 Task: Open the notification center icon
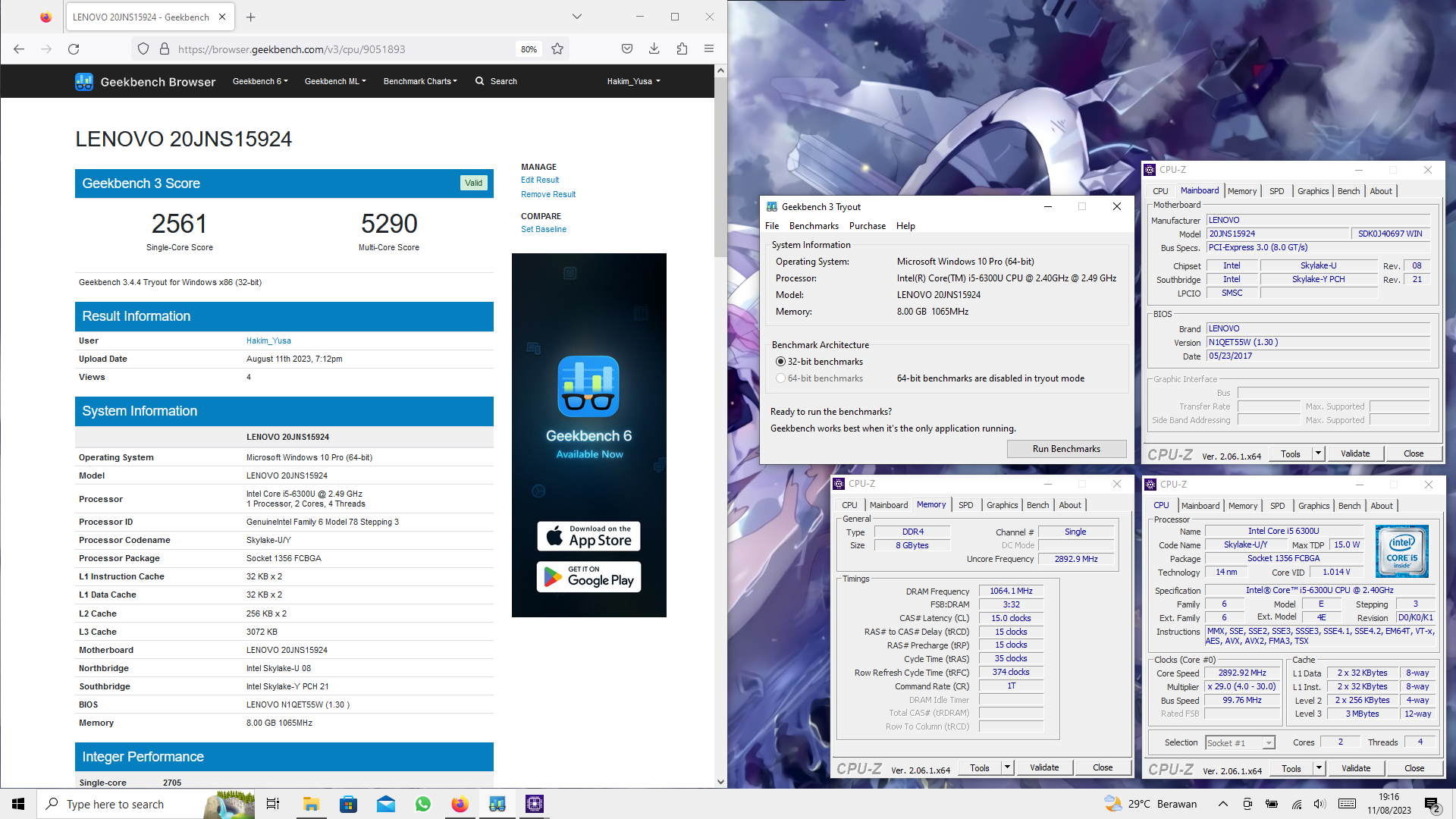(1432, 804)
